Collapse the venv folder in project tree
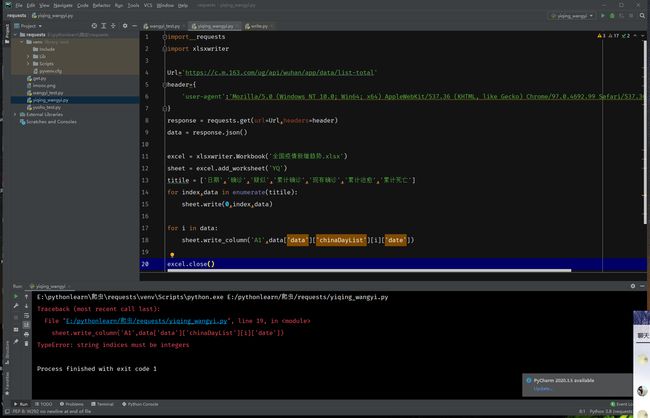Viewport: 650px width, 418px height. [20, 41]
